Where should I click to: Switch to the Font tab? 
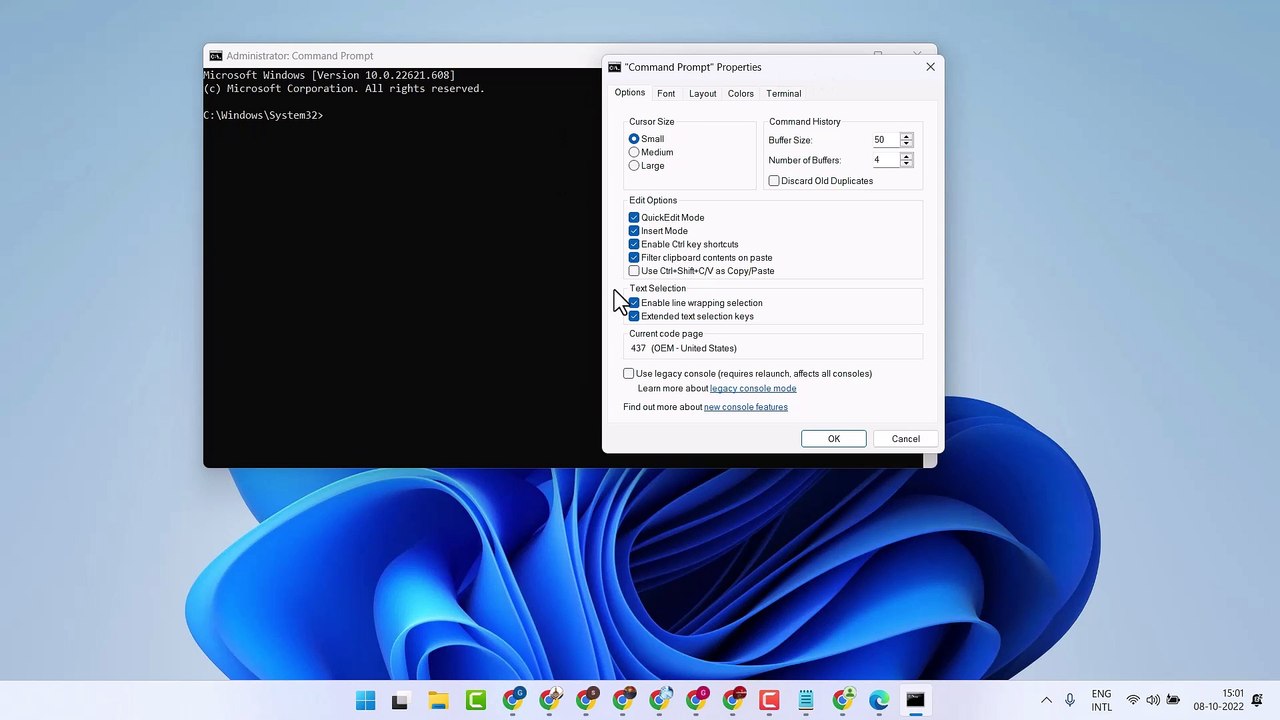(666, 93)
